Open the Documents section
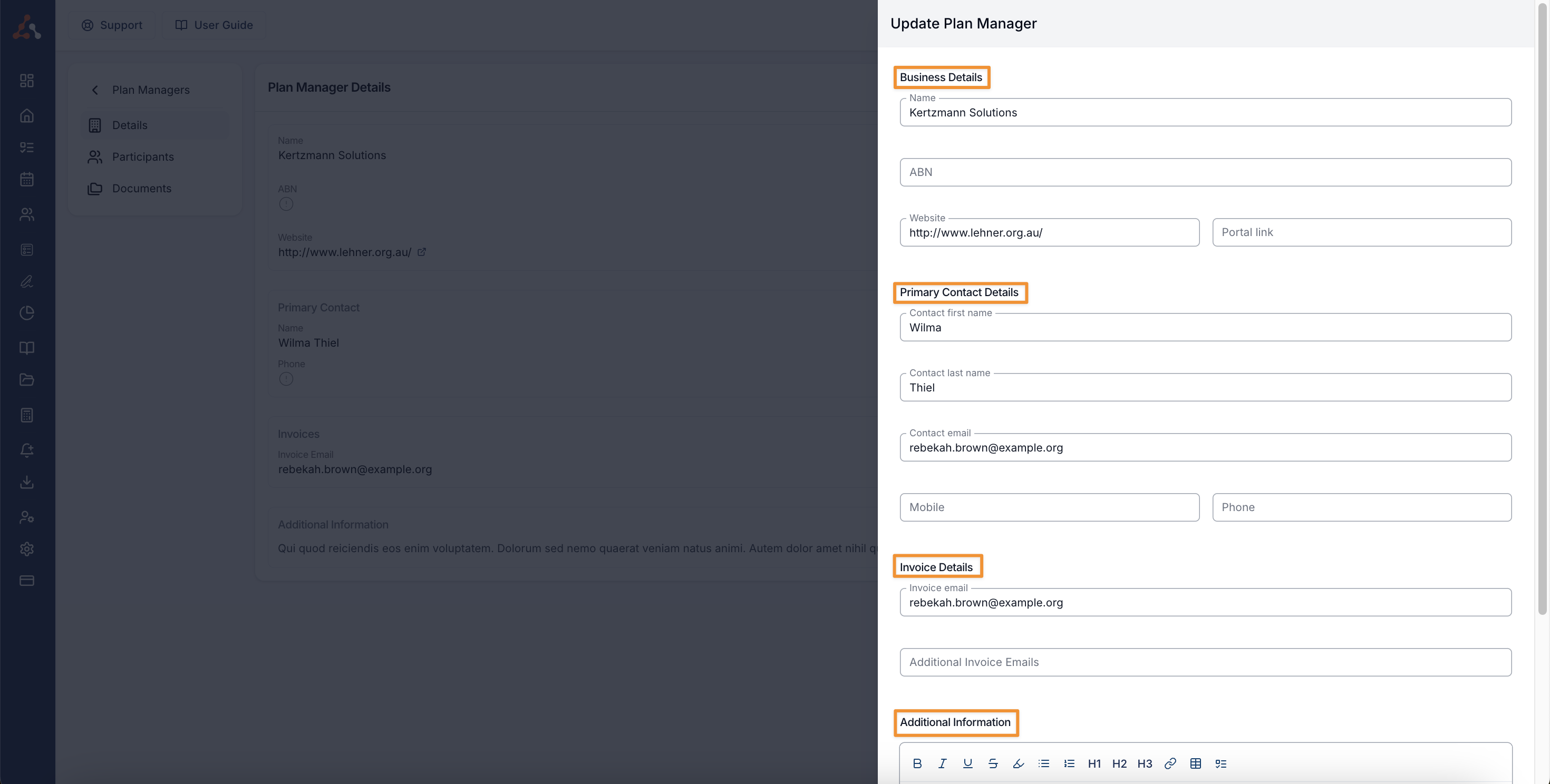The height and width of the screenshot is (784, 1550). coord(141,189)
